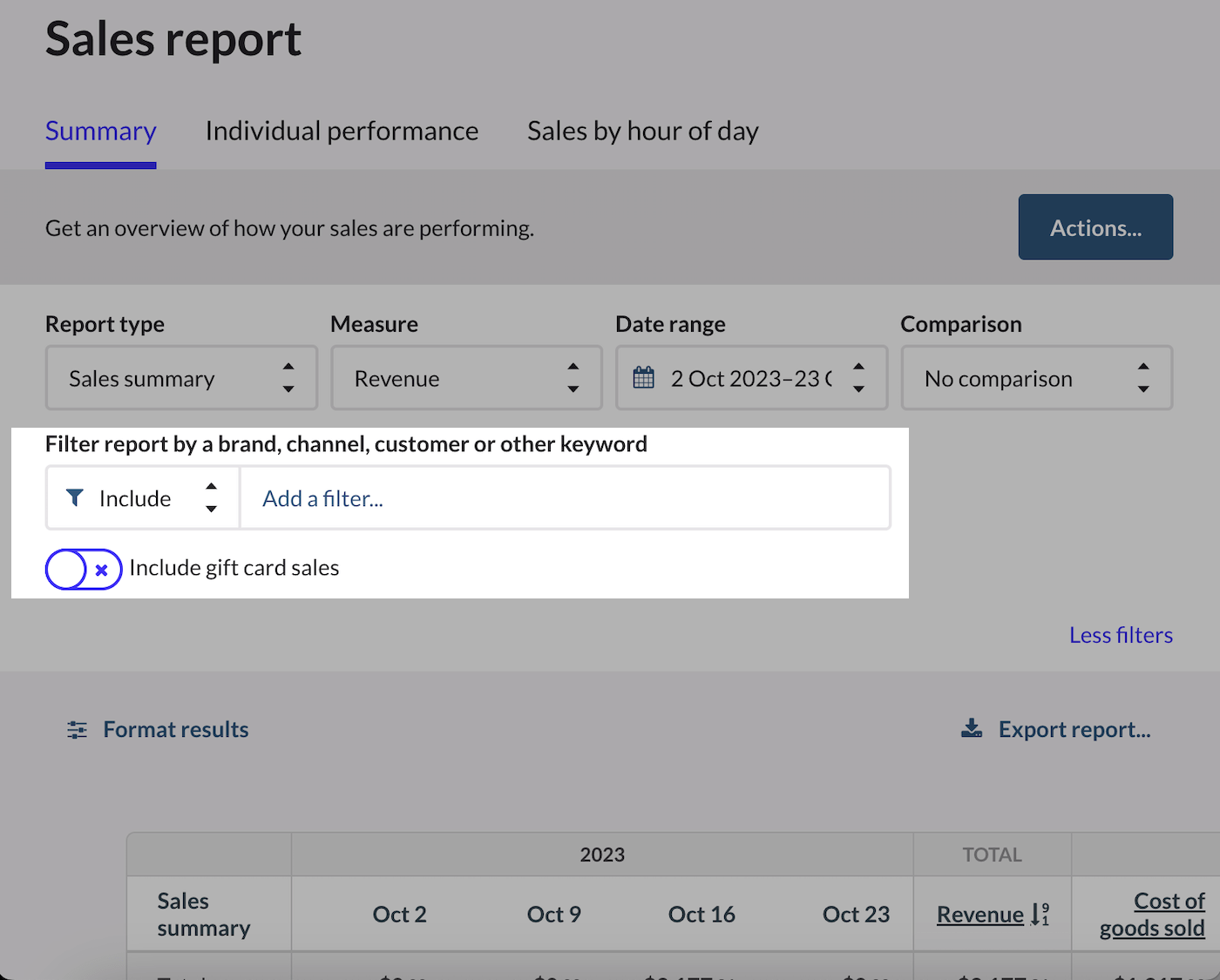Viewport: 1220px width, 980px height.
Task: Click the Export report control
Action: click(1074, 729)
